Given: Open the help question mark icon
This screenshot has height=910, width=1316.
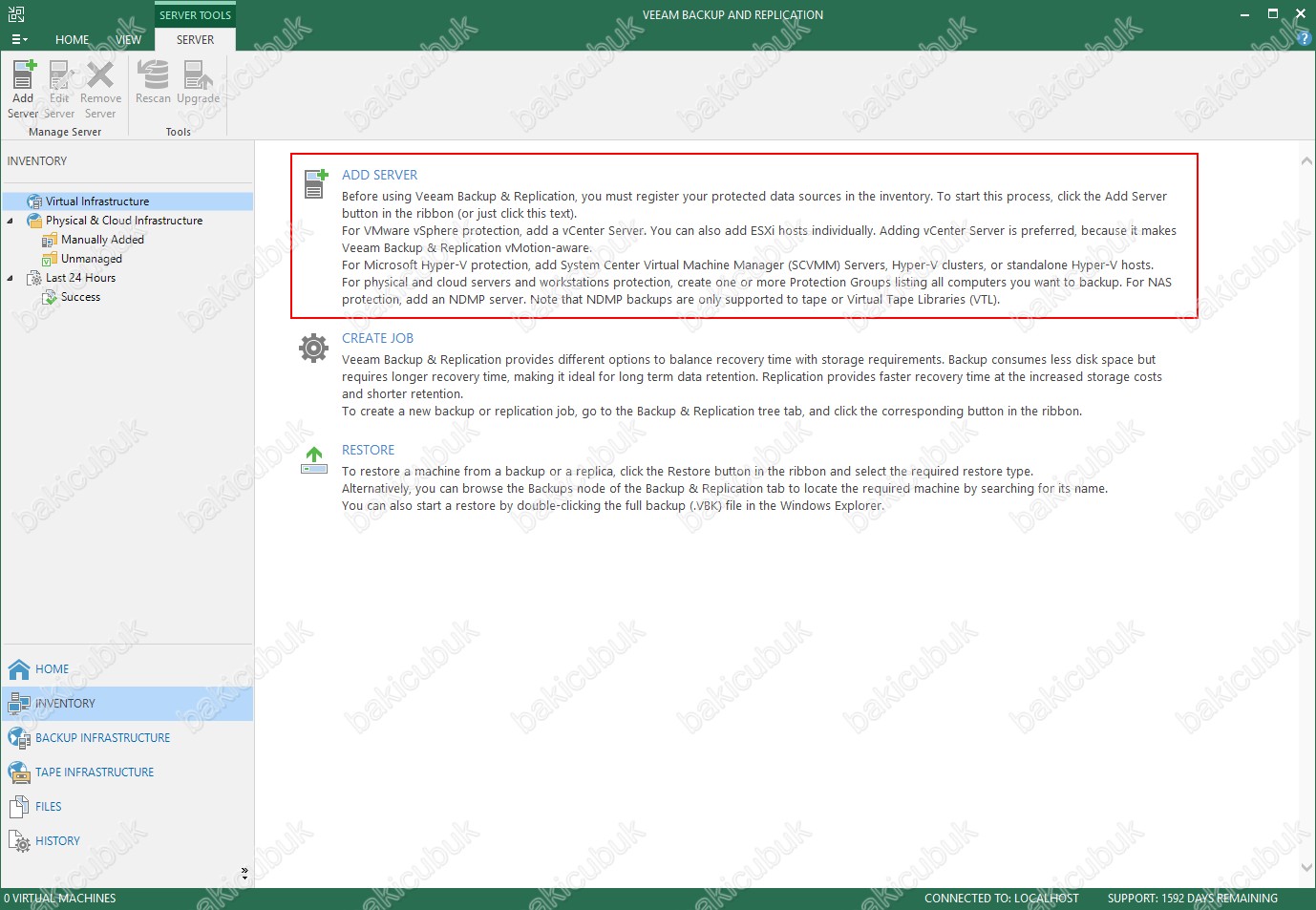Looking at the screenshot, I should tap(1304, 39).
